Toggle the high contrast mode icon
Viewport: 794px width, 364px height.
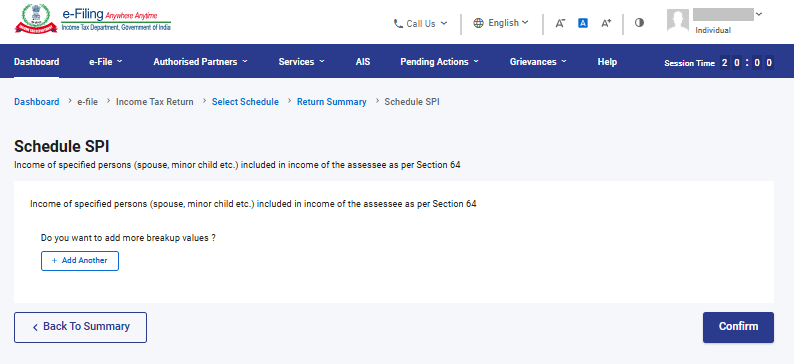[x=639, y=23]
